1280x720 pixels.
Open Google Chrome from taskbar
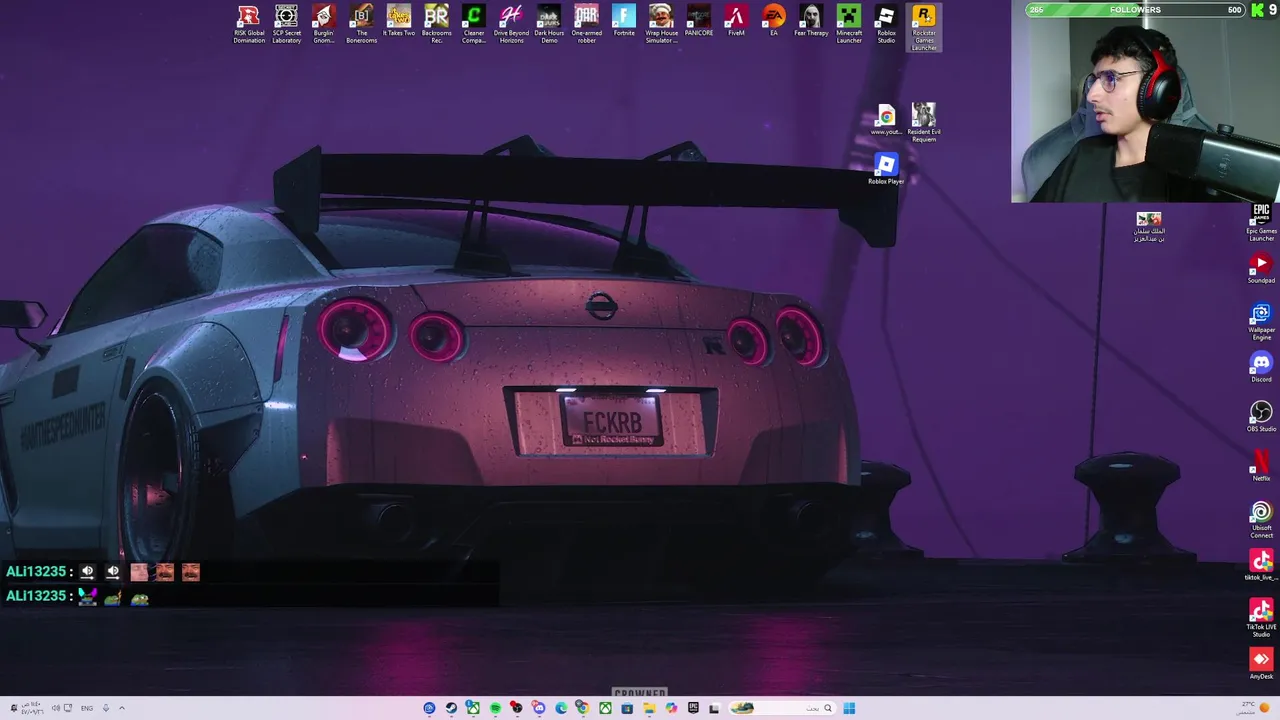[x=583, y=708]
